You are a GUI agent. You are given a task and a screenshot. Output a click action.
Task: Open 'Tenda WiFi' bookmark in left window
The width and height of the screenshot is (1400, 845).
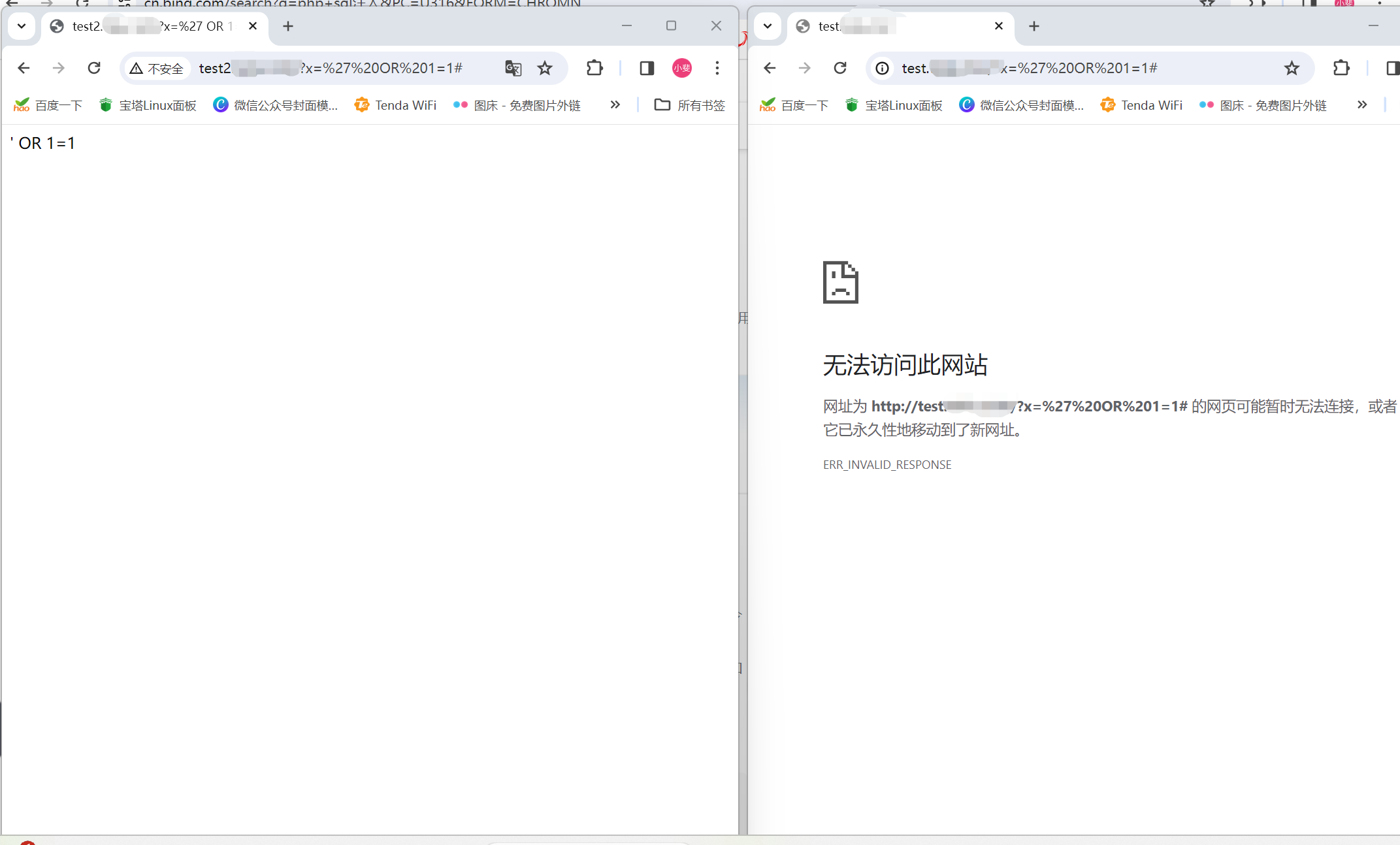395,105
